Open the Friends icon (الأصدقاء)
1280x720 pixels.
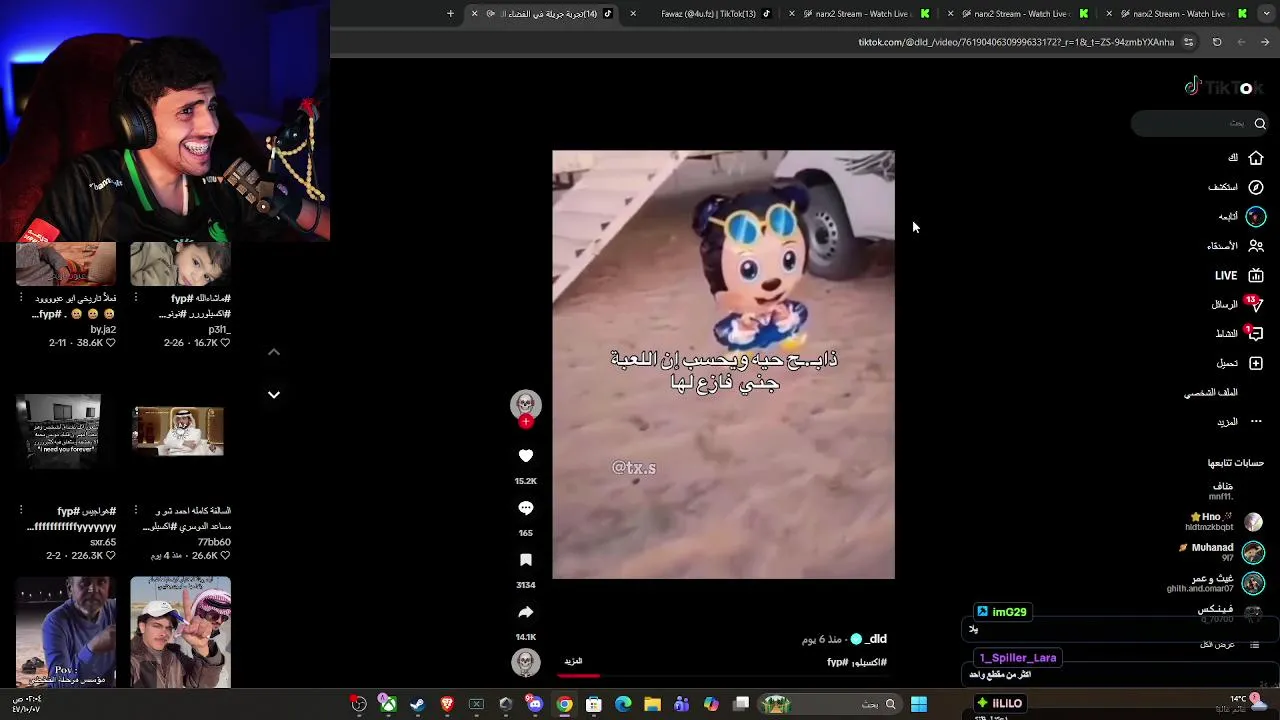point(1256,246)
